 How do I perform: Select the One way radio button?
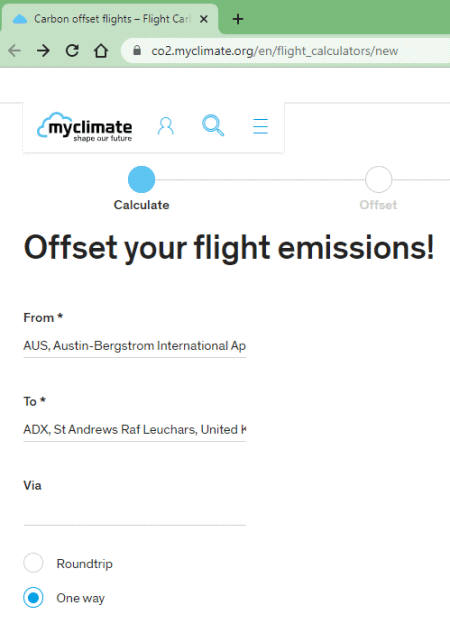click(x=33, y=598)
